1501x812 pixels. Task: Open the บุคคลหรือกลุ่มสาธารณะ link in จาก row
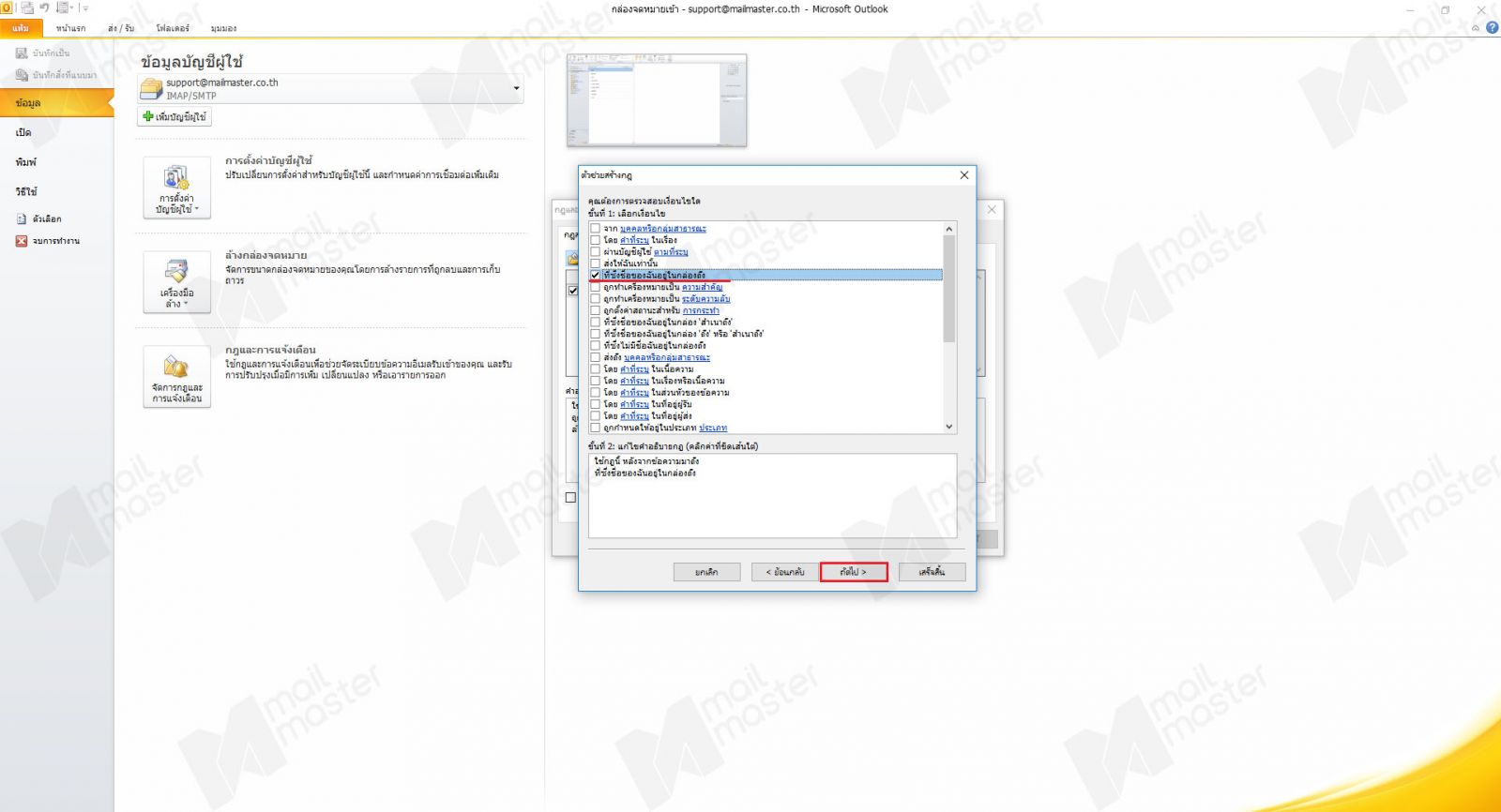(663, 229)
